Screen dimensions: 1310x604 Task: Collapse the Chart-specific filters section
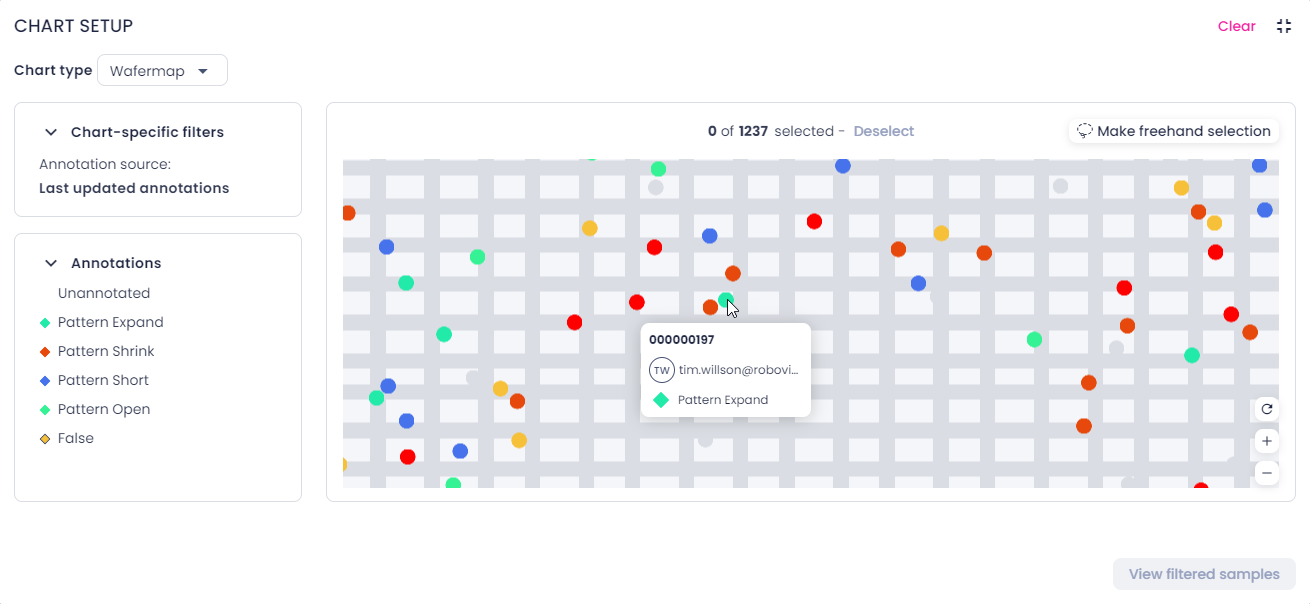coord(50,132)
